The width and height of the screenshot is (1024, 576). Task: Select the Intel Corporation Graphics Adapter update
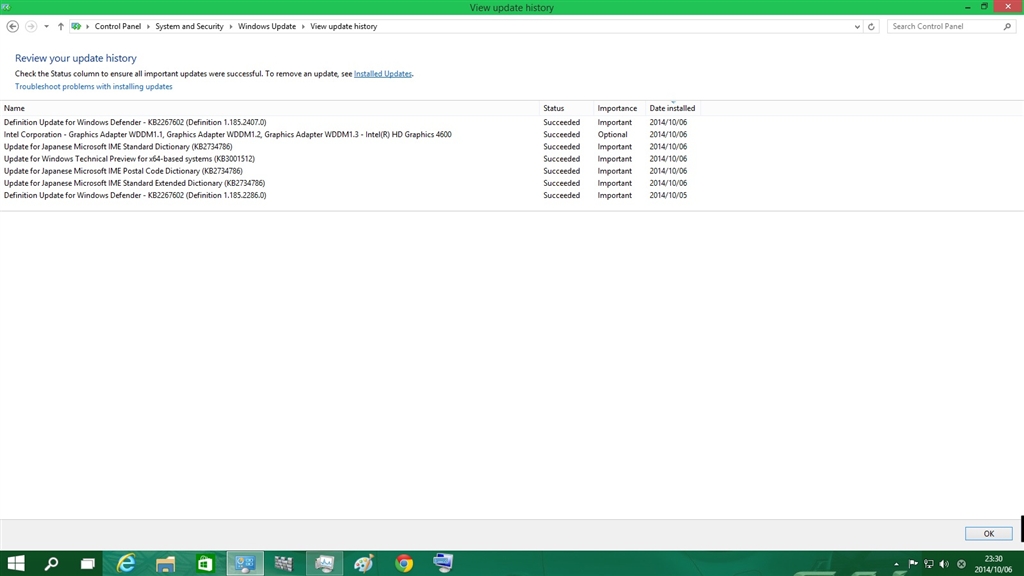click(x=350, y=135)
